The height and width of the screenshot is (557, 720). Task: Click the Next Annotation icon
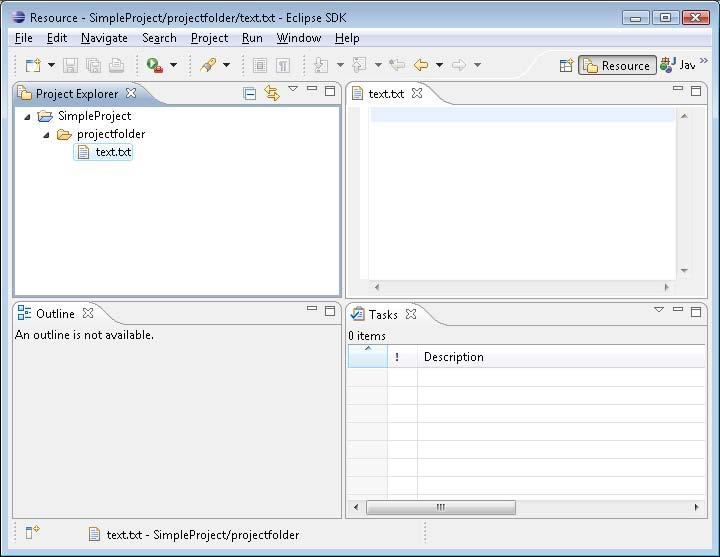click(321, 65)
